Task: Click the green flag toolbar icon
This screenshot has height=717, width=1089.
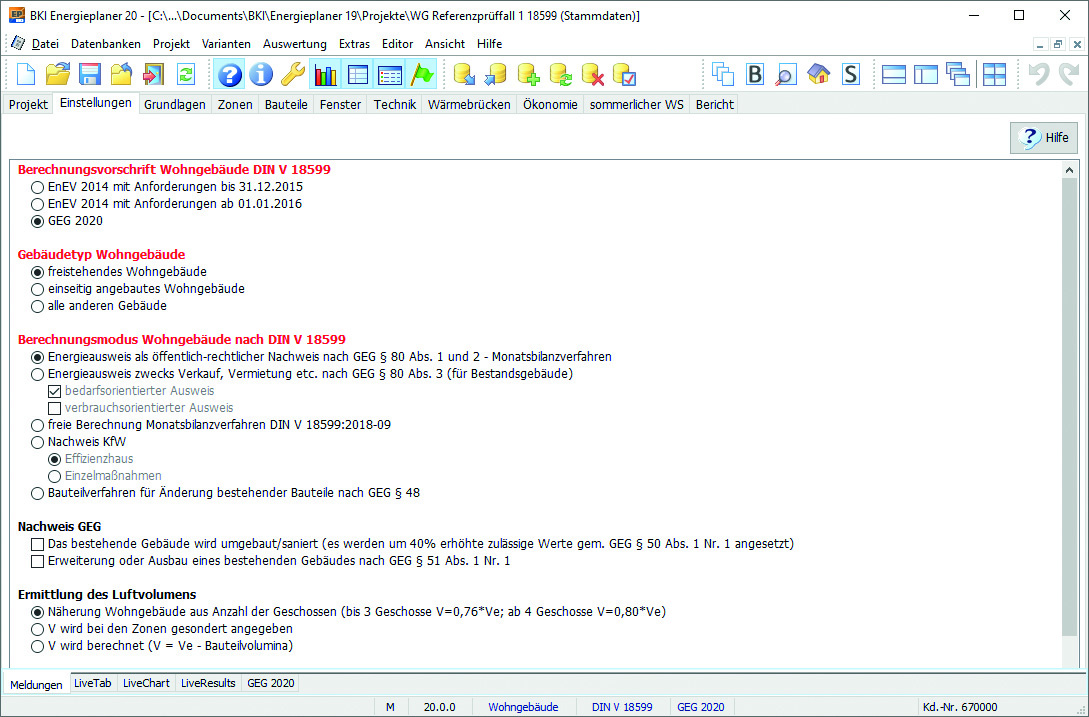Action: 421,75
